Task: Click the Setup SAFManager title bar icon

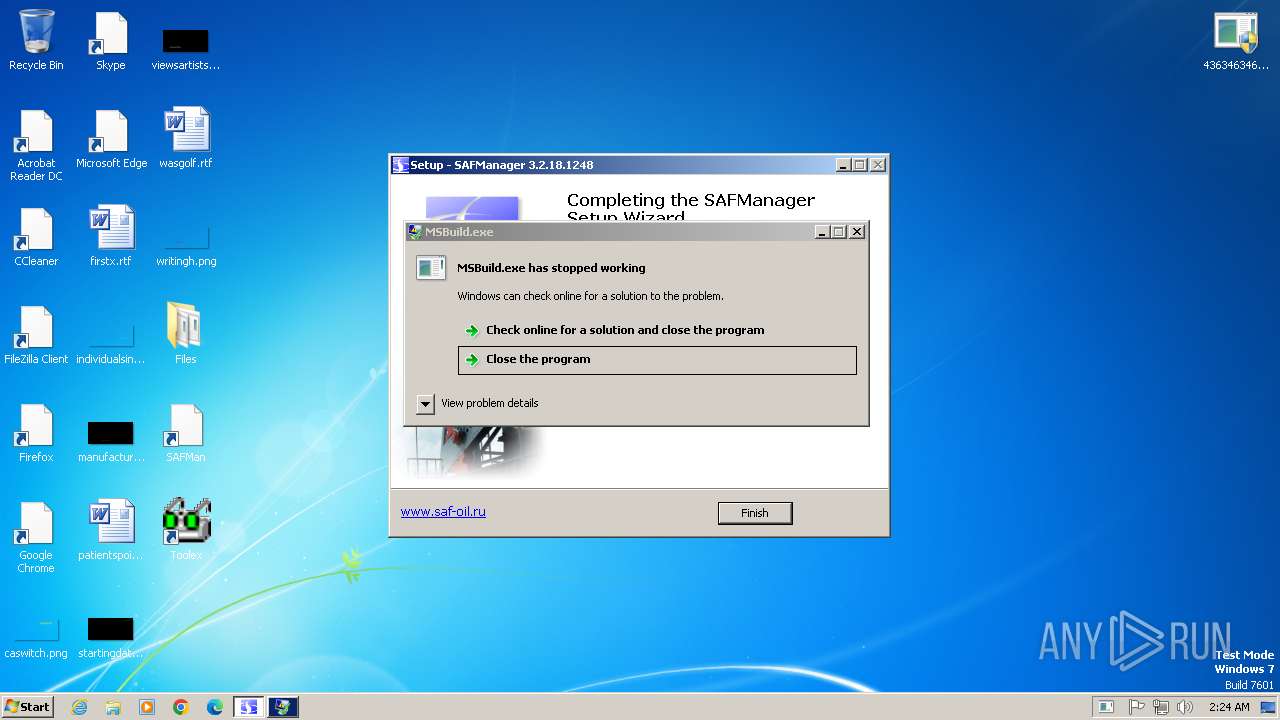Action: click(400, 165)
